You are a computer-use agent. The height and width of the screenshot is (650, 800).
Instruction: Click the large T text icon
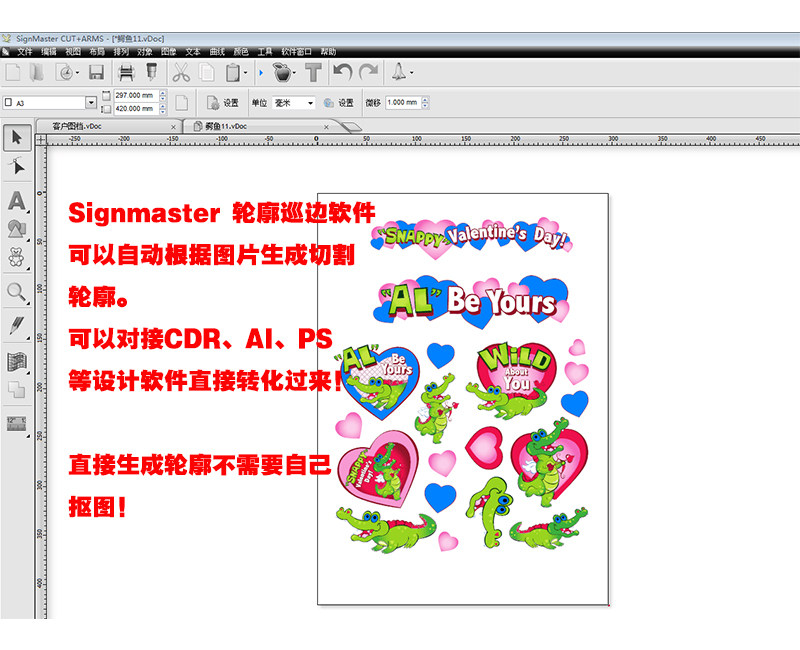(x=313, y=73)
